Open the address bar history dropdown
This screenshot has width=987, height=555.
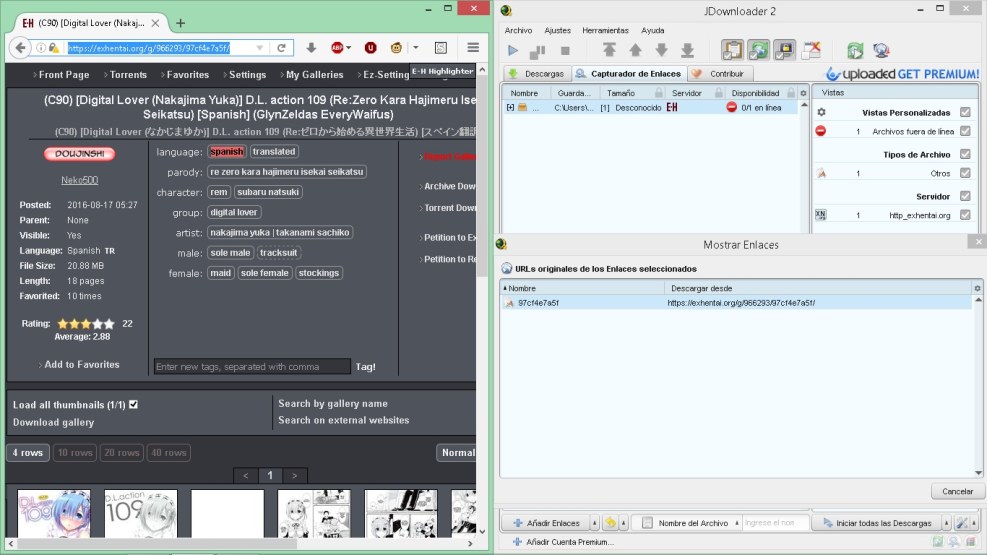click(260, 47)
